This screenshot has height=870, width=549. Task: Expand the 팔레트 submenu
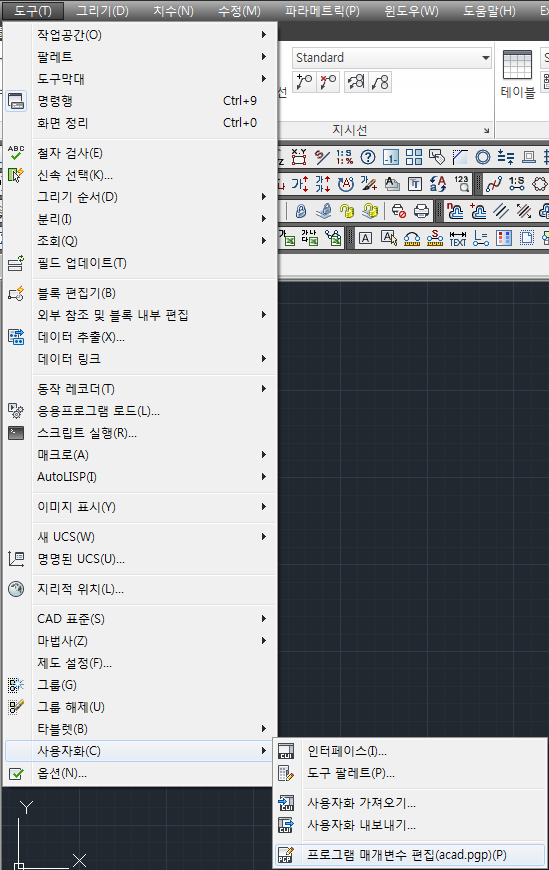140,57
